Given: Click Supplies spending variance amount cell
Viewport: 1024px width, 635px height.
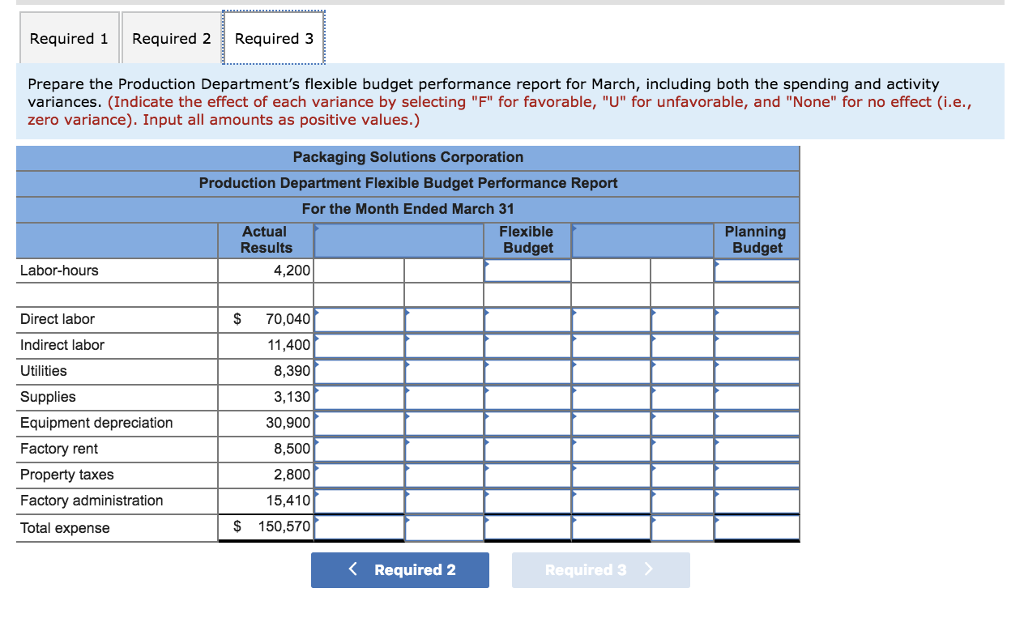Looking at the screenshot, I should pos(359,397).
